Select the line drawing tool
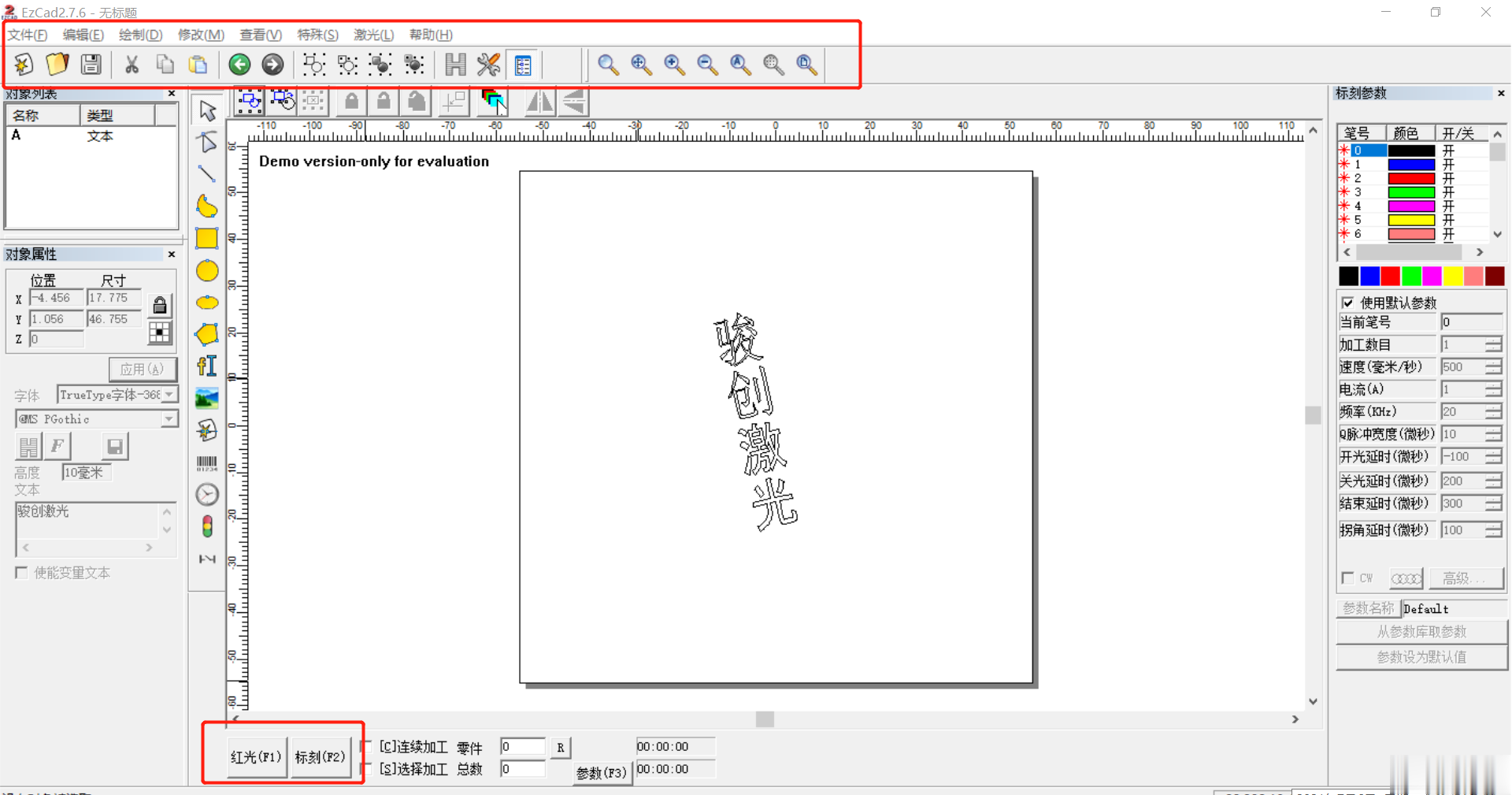 tap(207, 173)
